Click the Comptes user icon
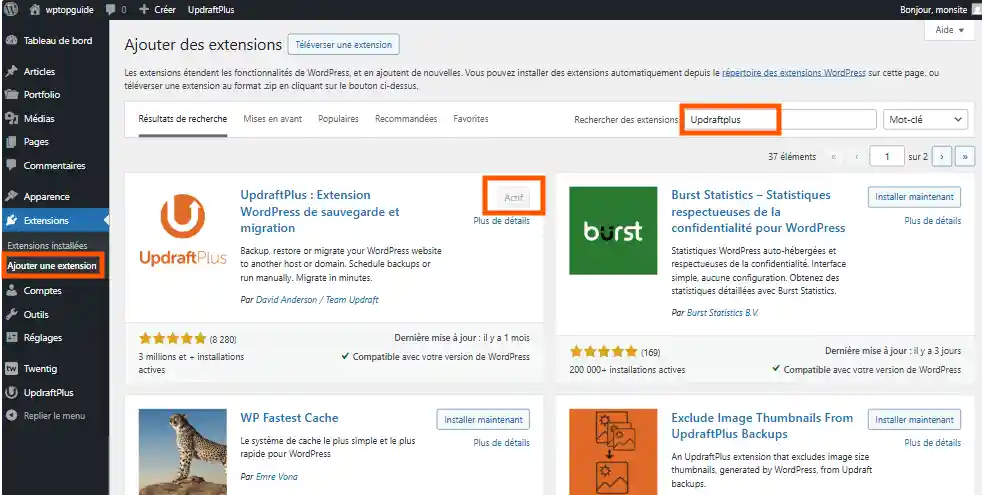Image resolution: width=982 pixels, height=495 pixels. [11, 291]
